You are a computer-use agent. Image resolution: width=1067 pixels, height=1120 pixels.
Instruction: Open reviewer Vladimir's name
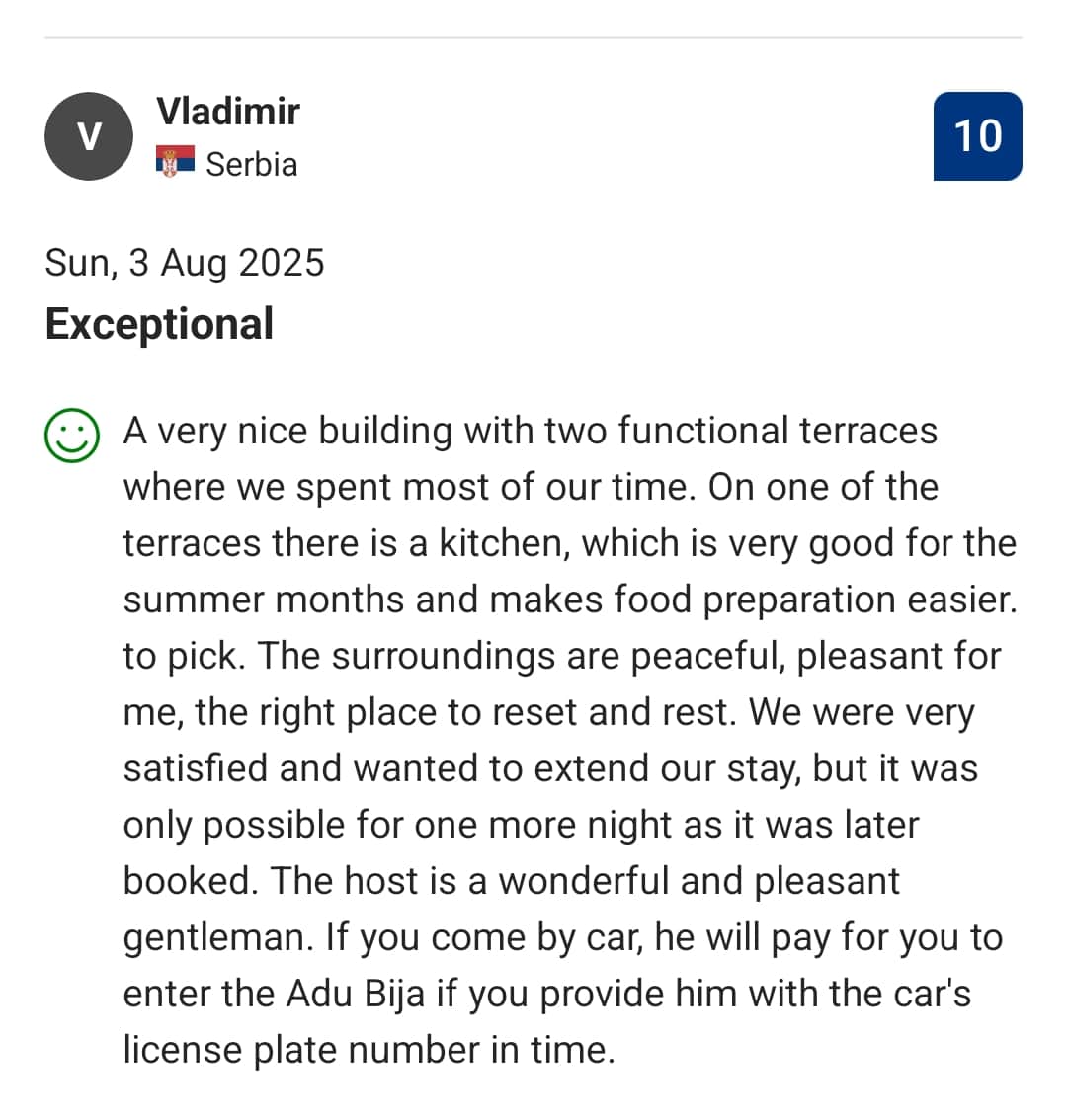pyautogui.click(x=228, y=112)
